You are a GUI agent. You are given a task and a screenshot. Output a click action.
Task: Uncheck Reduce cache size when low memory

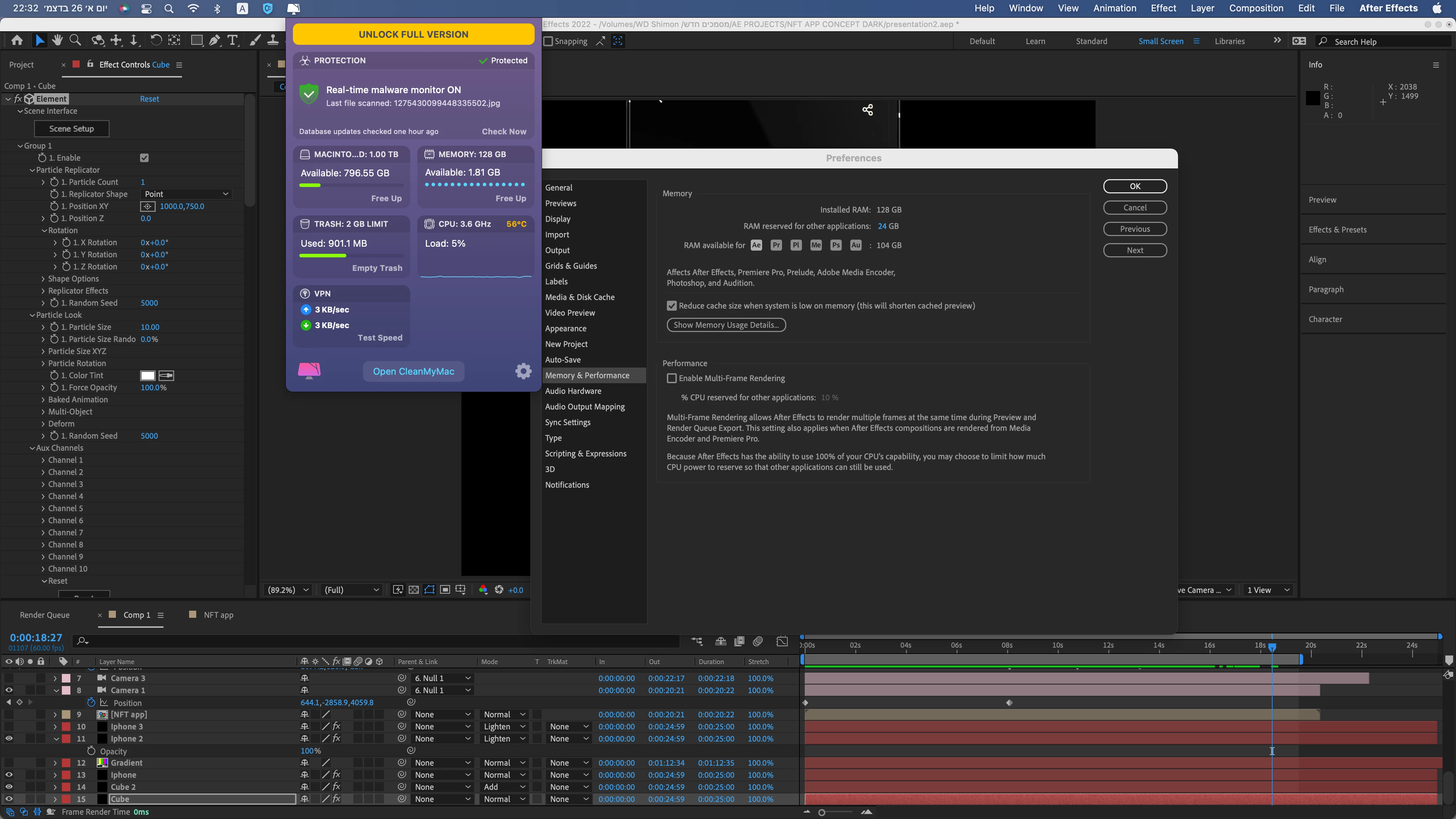pos(671,306)
